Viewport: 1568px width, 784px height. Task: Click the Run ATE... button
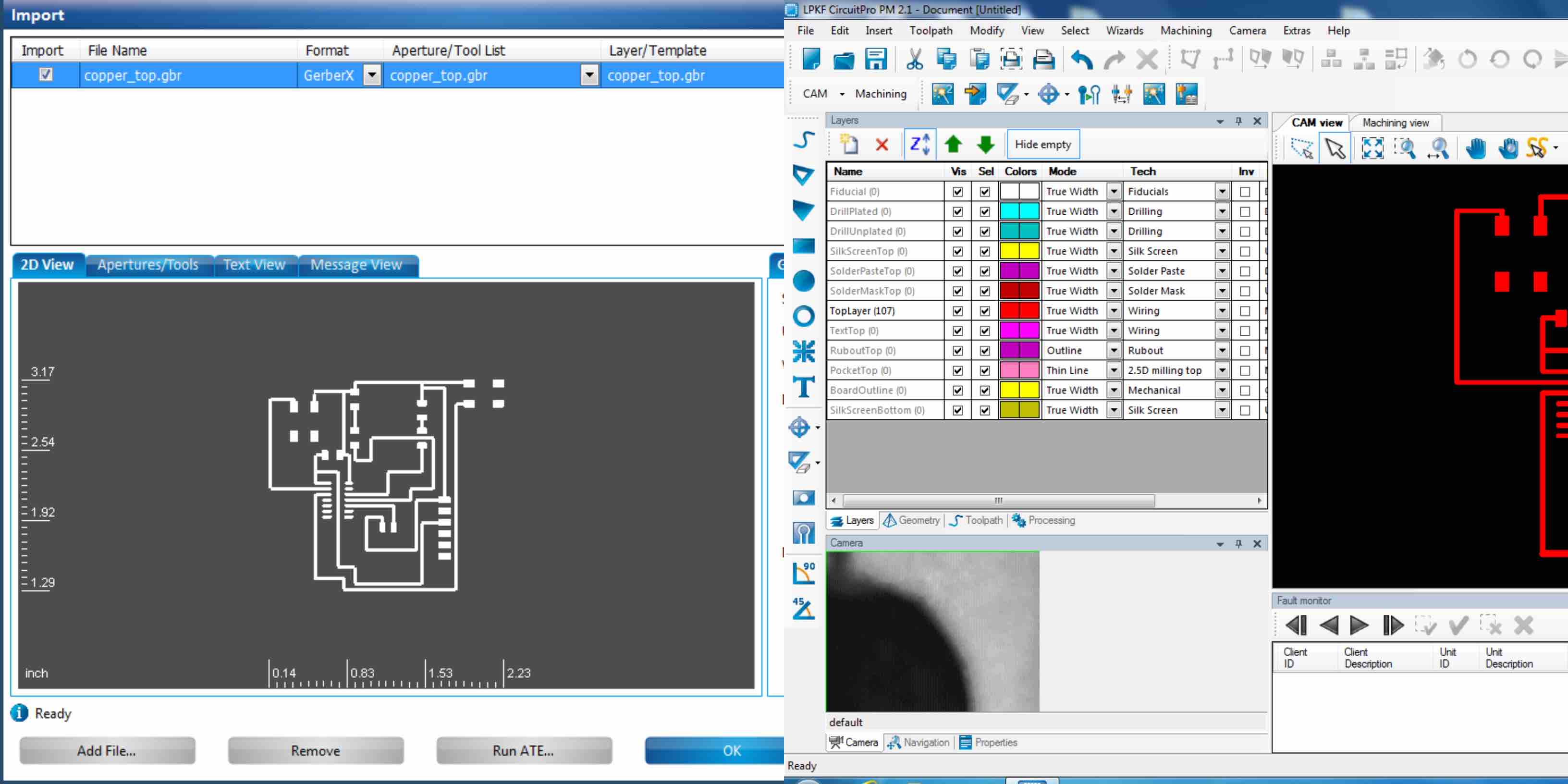[524, 750]
